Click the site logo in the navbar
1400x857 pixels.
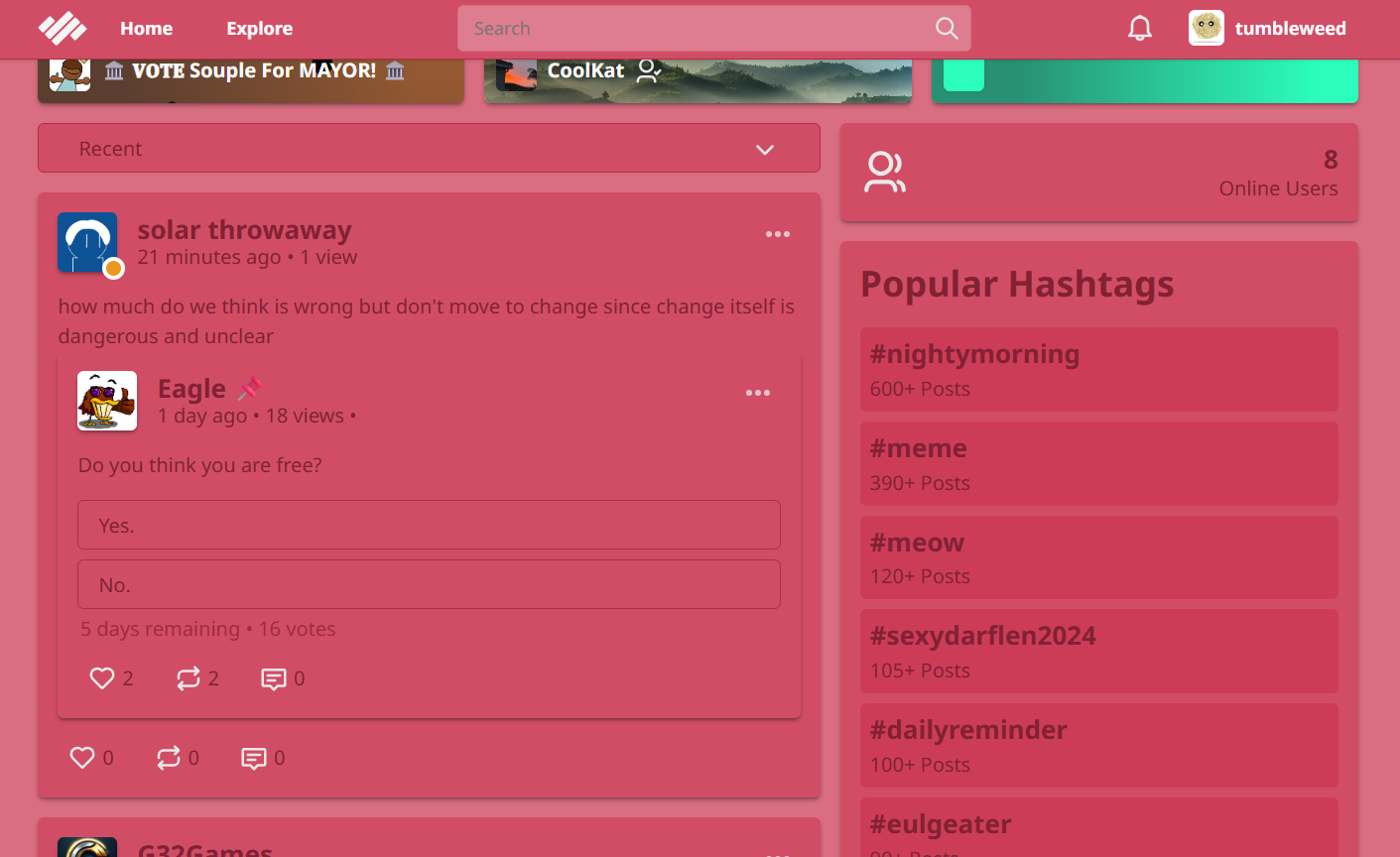[x=63, y=29]
